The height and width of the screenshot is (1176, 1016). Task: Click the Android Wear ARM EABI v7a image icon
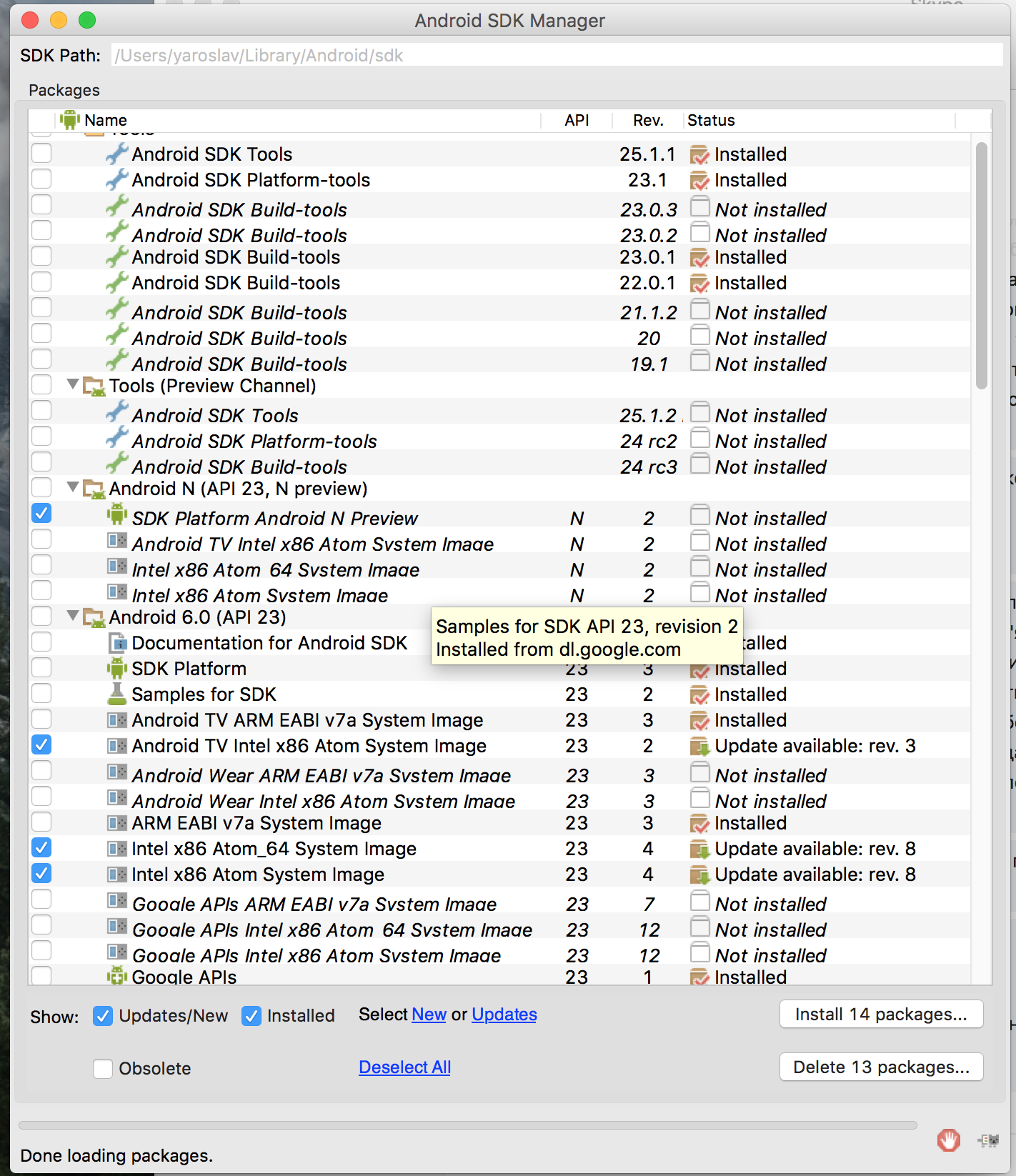pos(116,772)
